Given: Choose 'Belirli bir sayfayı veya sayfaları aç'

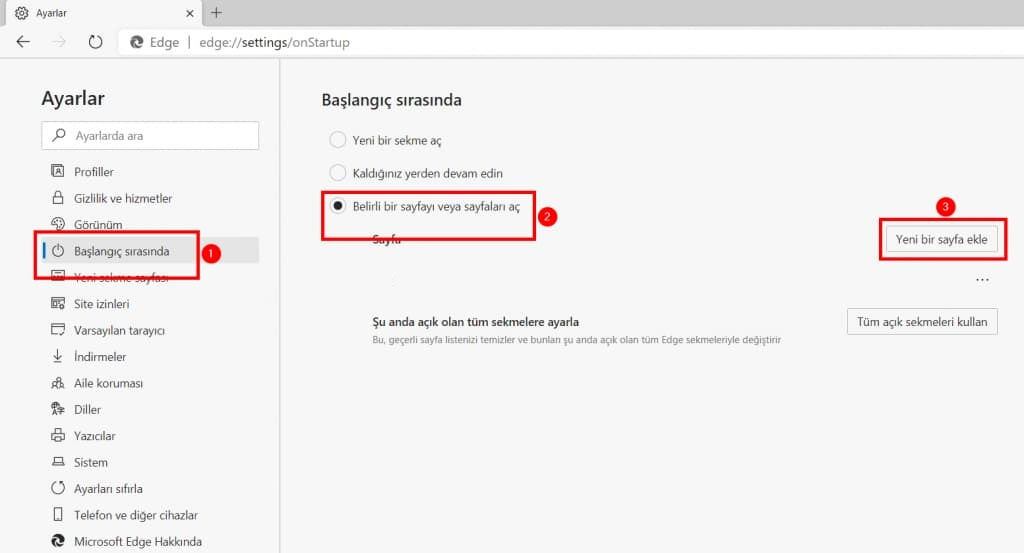Looking at the screenshot, I should [x=338, y=206].
